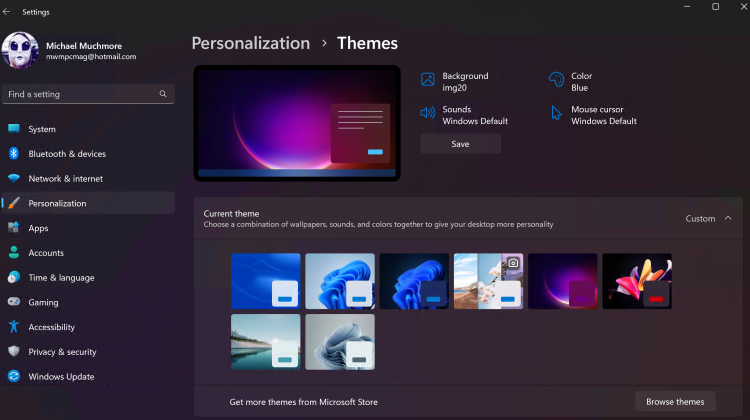The image size is (750, 420).
Task: Click the Background picture icon
Action: pyautogui.click(x=428, y=80)
